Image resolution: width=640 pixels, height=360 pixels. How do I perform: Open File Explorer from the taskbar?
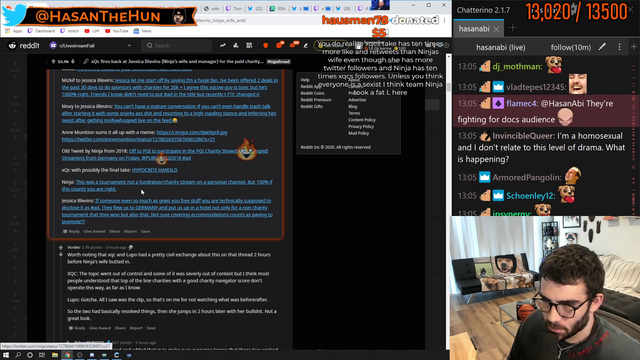point(55,355)
